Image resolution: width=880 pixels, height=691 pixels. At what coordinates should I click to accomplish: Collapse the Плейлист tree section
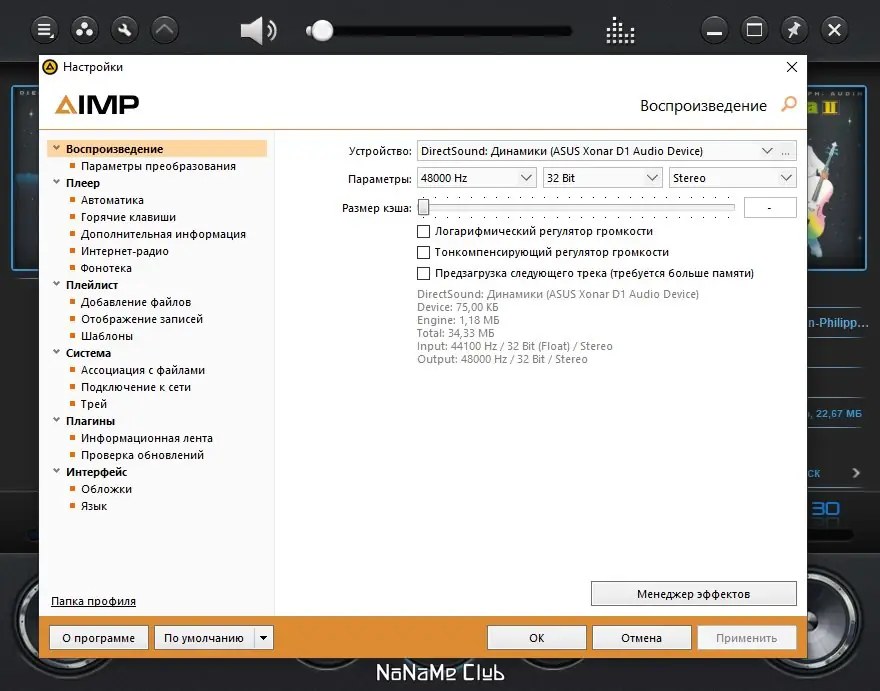[x=56, y=284]
